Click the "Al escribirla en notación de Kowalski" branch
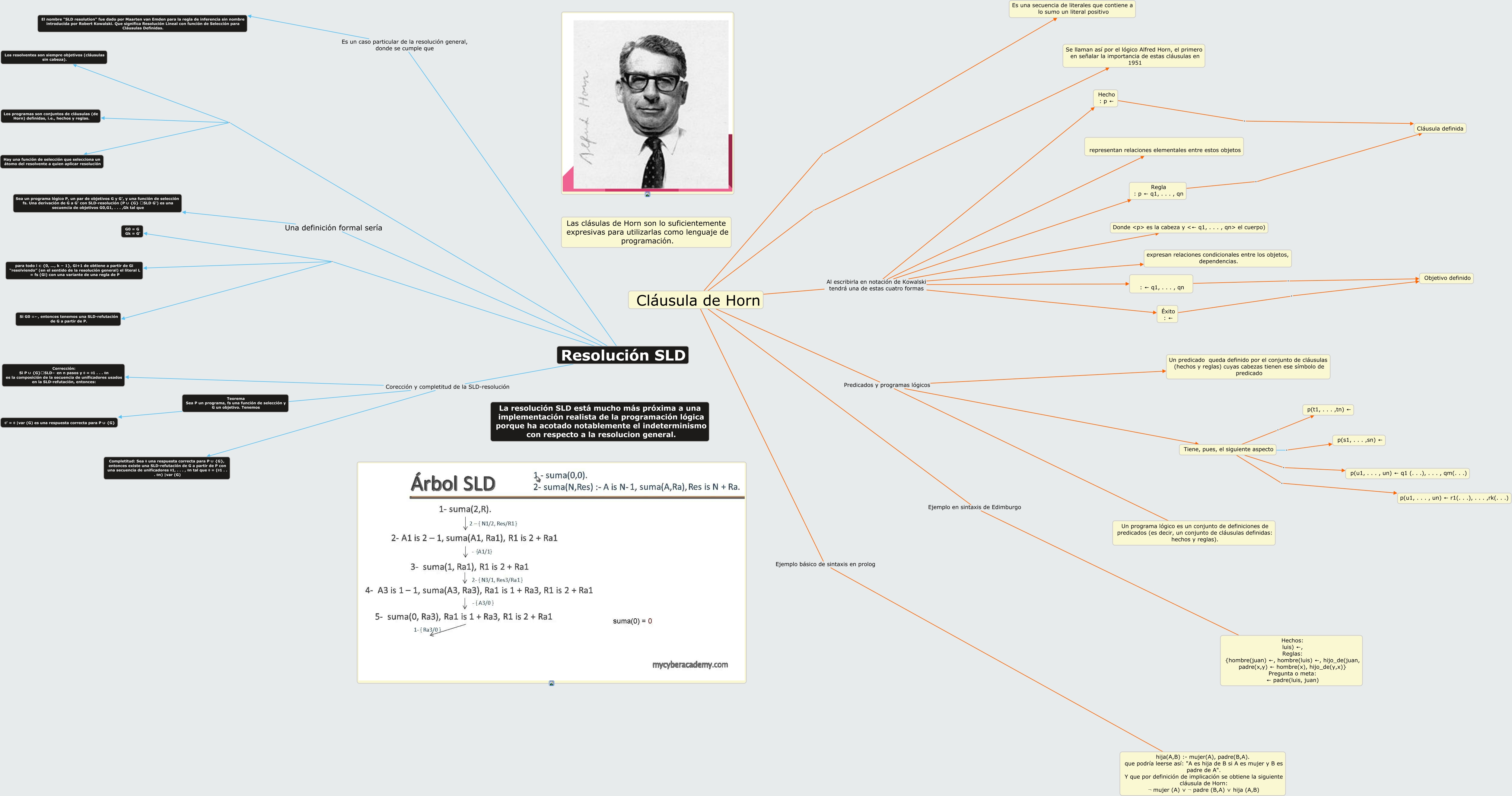Viewport: 1512px width, 796px height. [876, 285]
